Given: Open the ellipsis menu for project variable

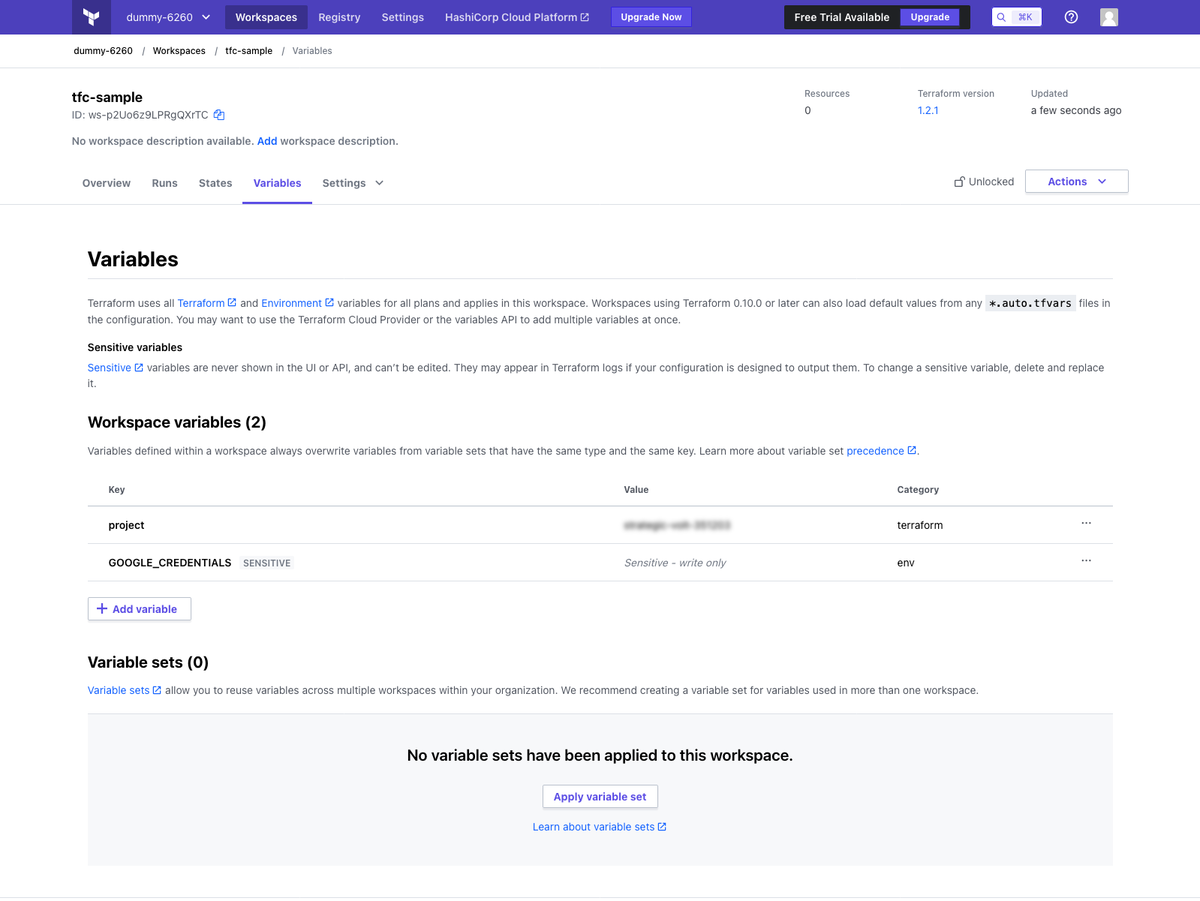Looking at the screenshot, I should pos(1086,524).
